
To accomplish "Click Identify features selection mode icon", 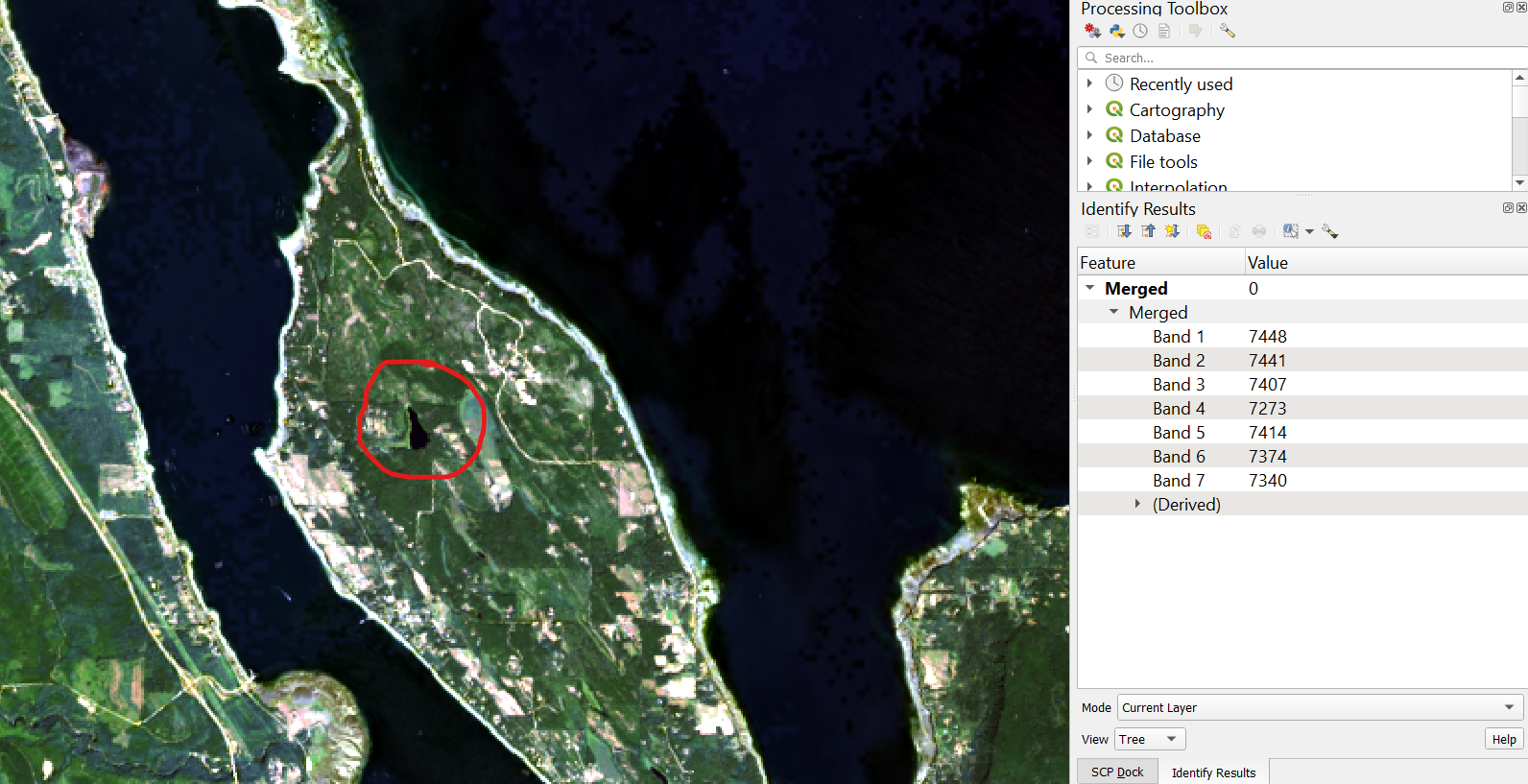I will 1291,231.
